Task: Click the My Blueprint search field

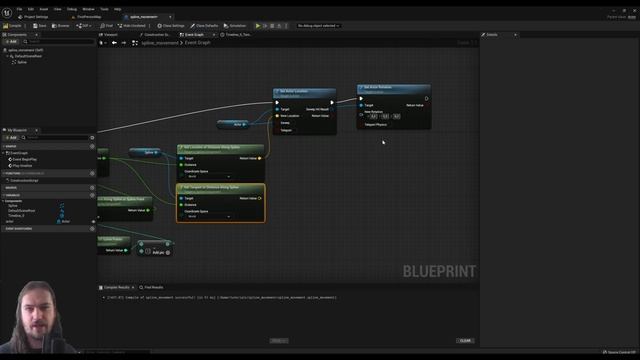Action: tap(56, 138)
